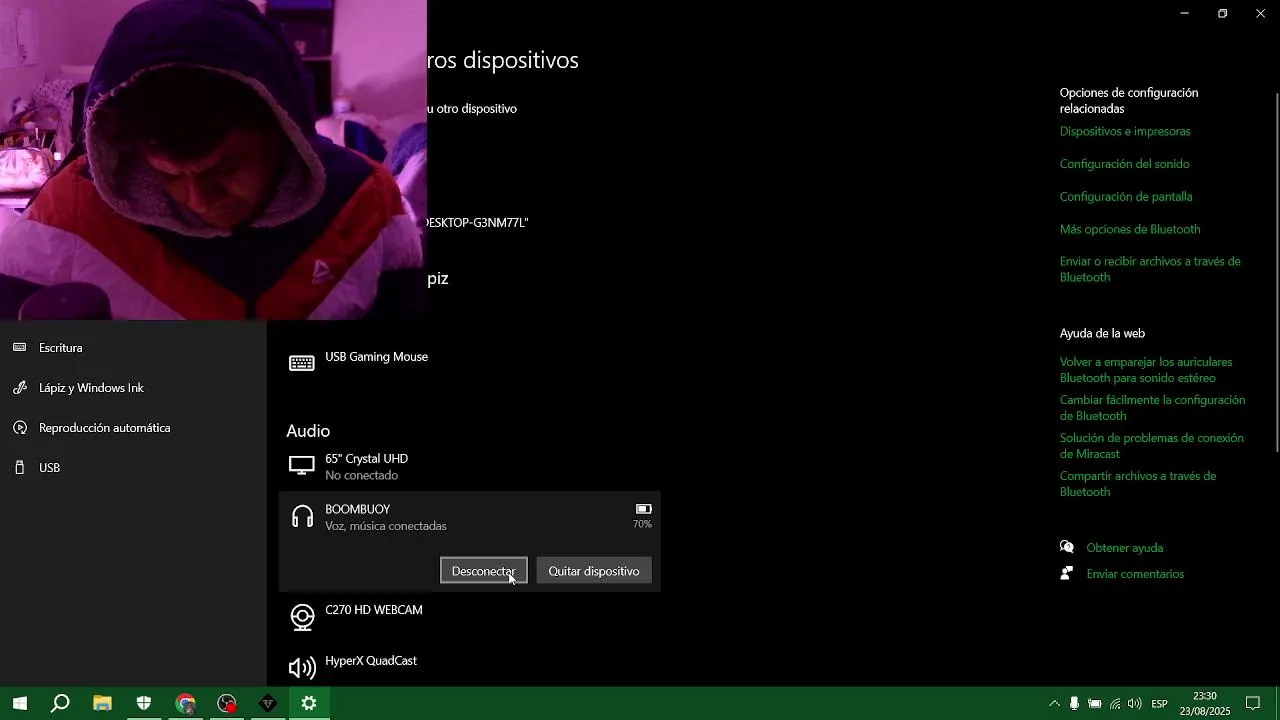This screenshot has width=1280, height=720.
Task: Open the notification center icon
Action: pyautogui.click(x=1253, y=704)
